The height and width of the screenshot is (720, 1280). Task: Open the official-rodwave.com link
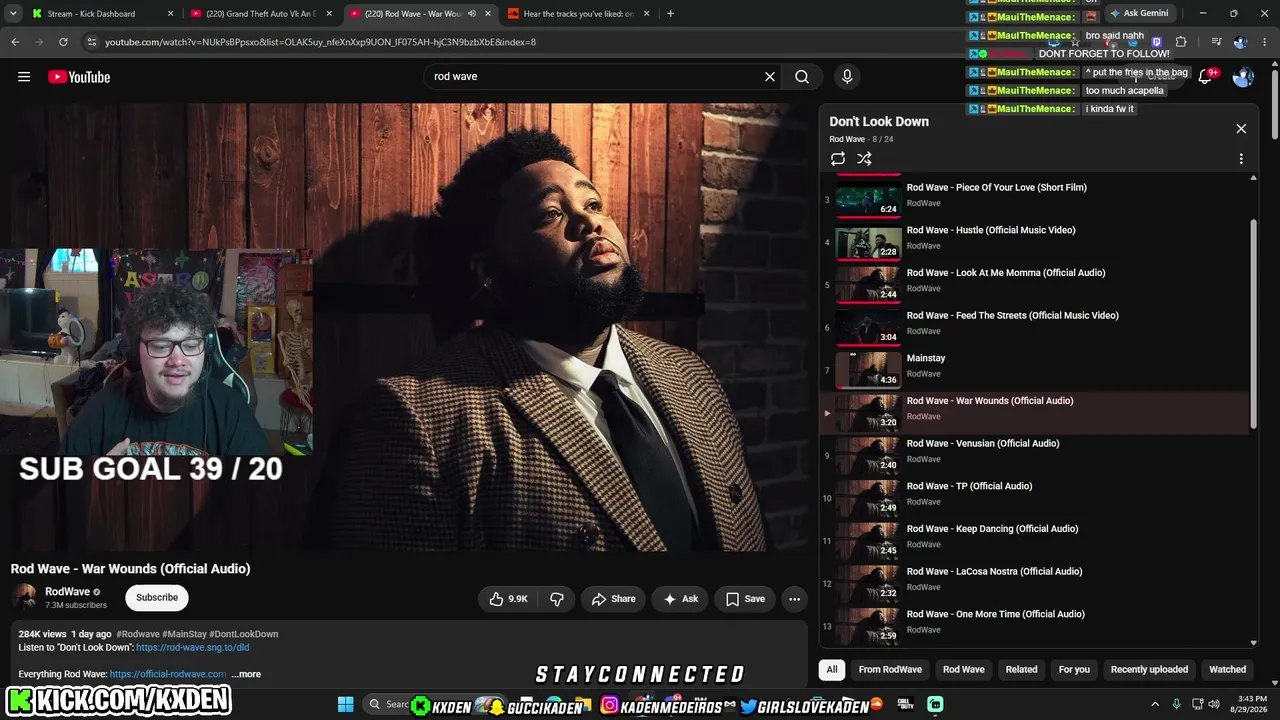tap(168, 674)
